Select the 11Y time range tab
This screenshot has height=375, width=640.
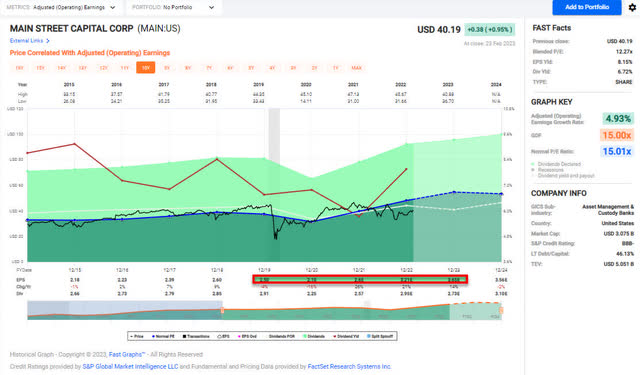[125, 68]
